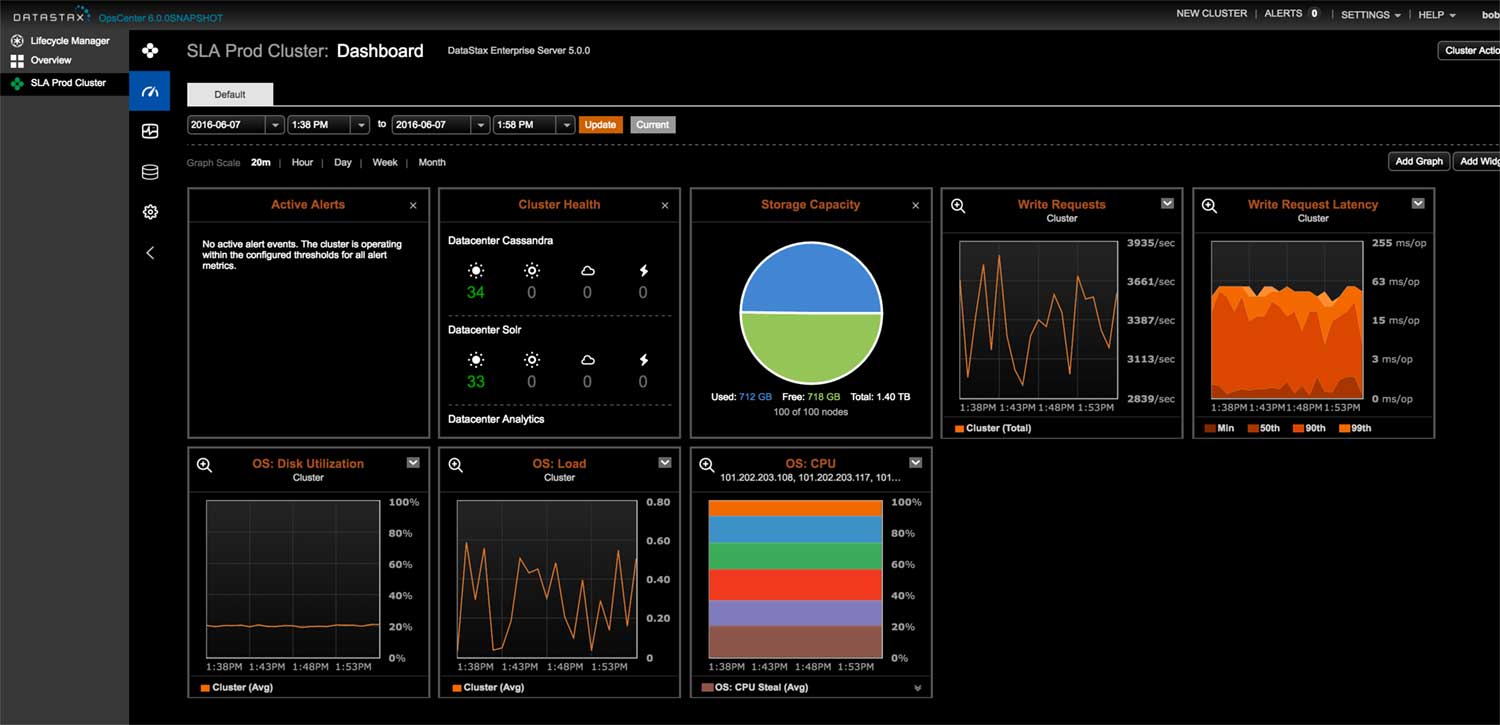Click the orange Update button

[x=600, y=125]
